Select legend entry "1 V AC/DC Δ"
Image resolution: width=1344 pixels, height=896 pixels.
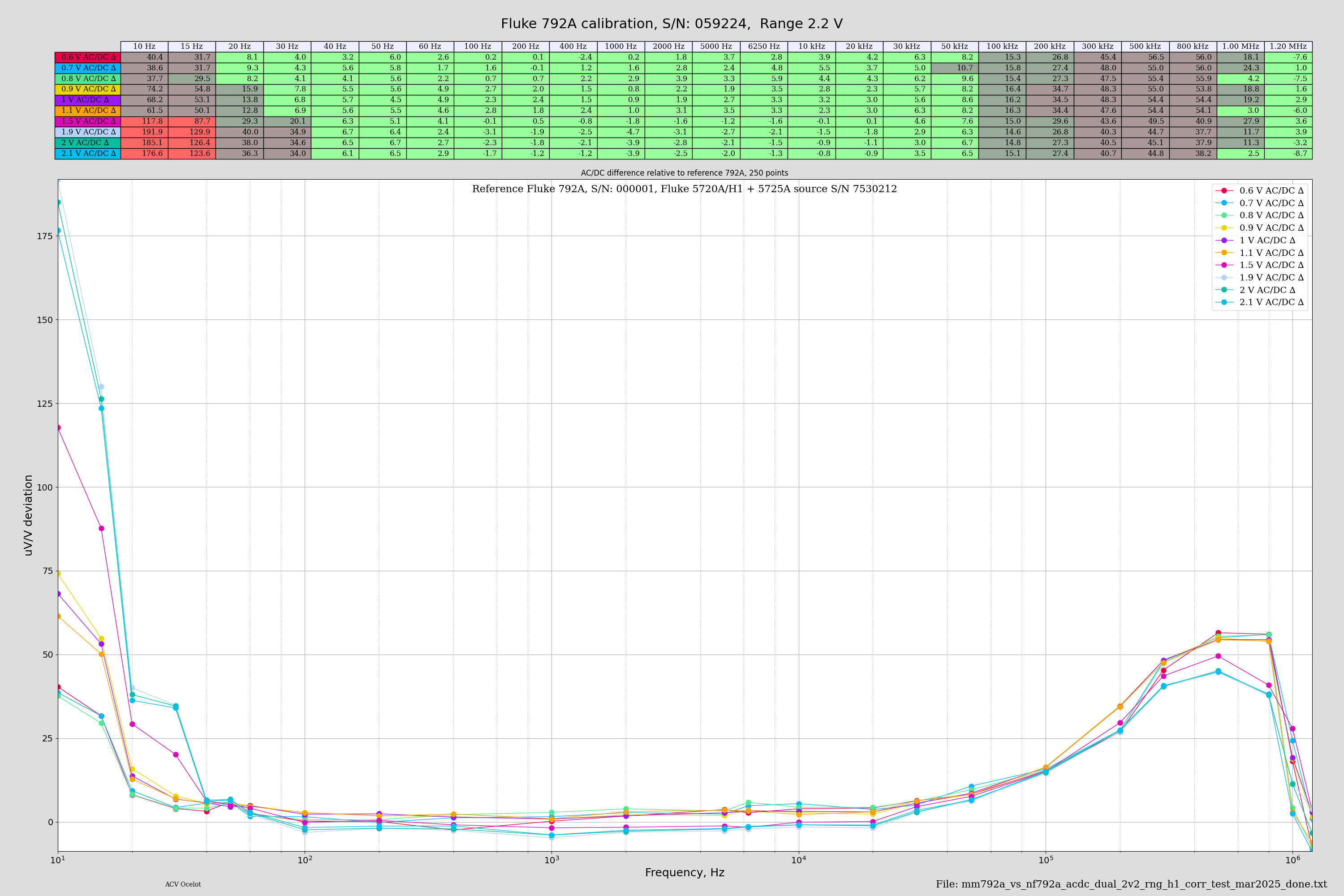click(x=1255, y=241)
